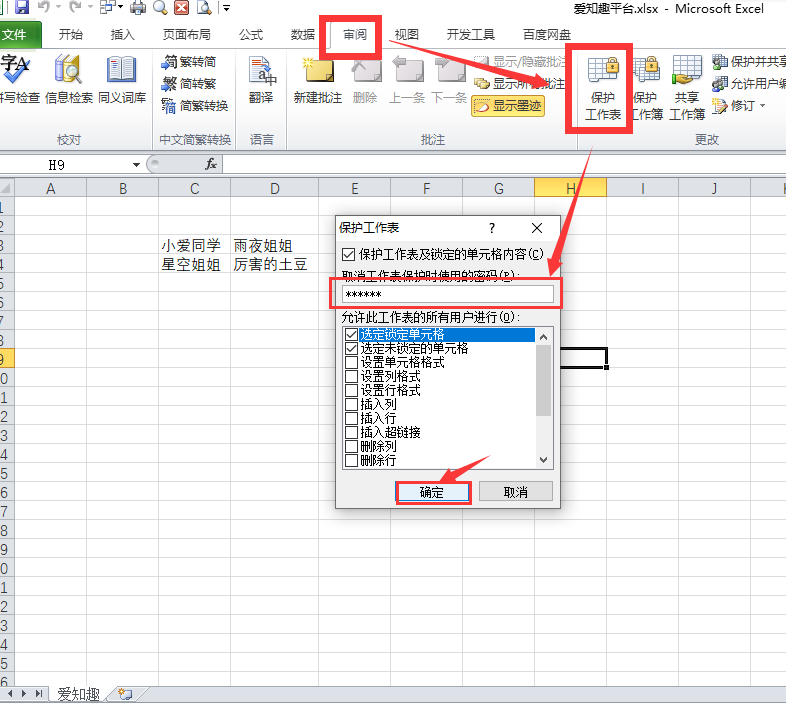Switch to Insert (插入) tab

point(122,35)
